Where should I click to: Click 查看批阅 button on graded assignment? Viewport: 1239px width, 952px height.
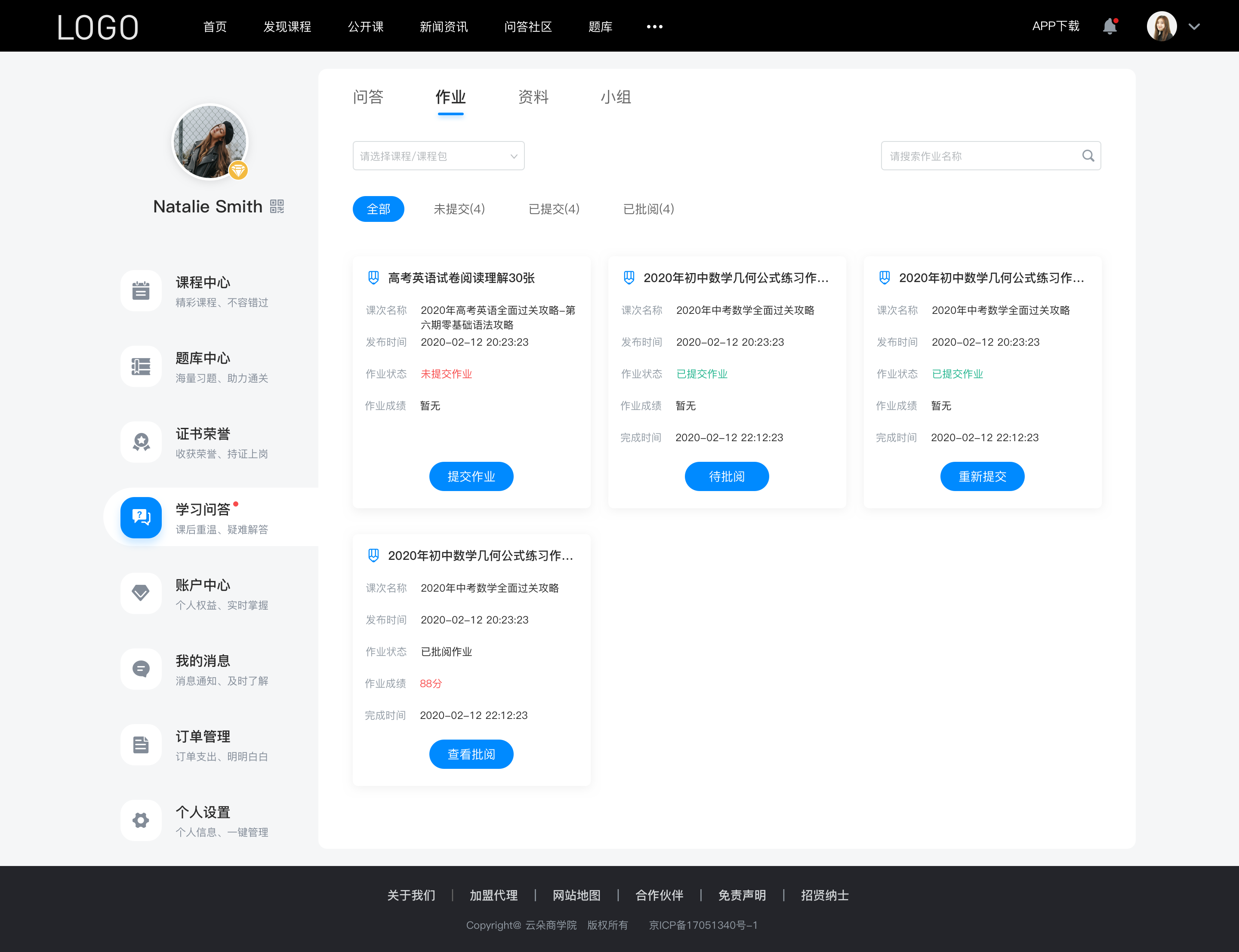click(471, 754)
